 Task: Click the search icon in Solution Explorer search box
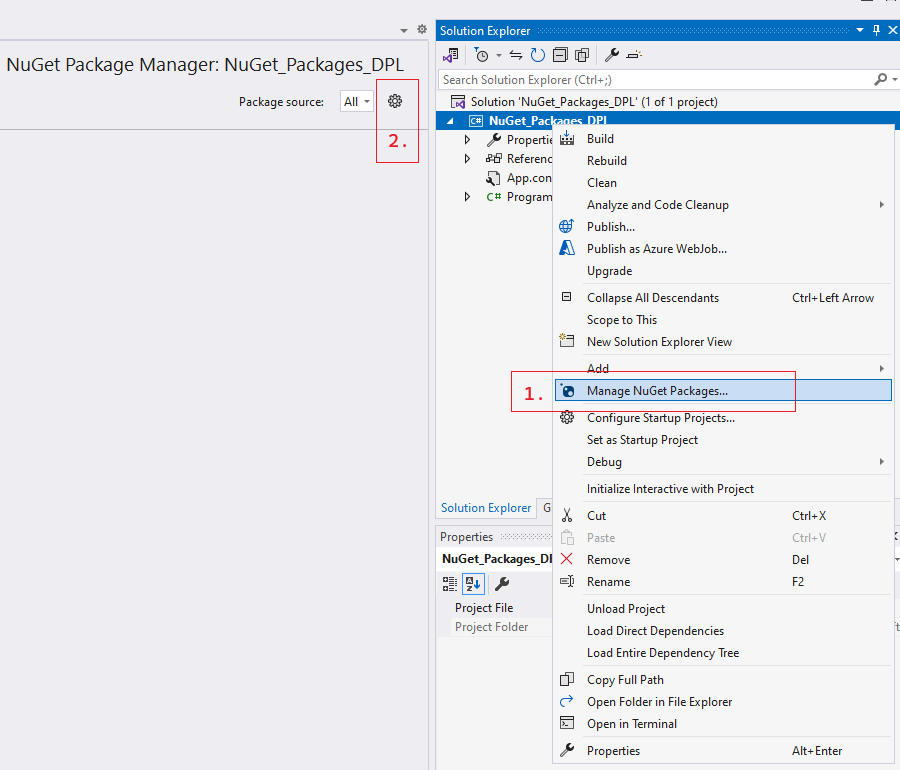pos(879,79)
